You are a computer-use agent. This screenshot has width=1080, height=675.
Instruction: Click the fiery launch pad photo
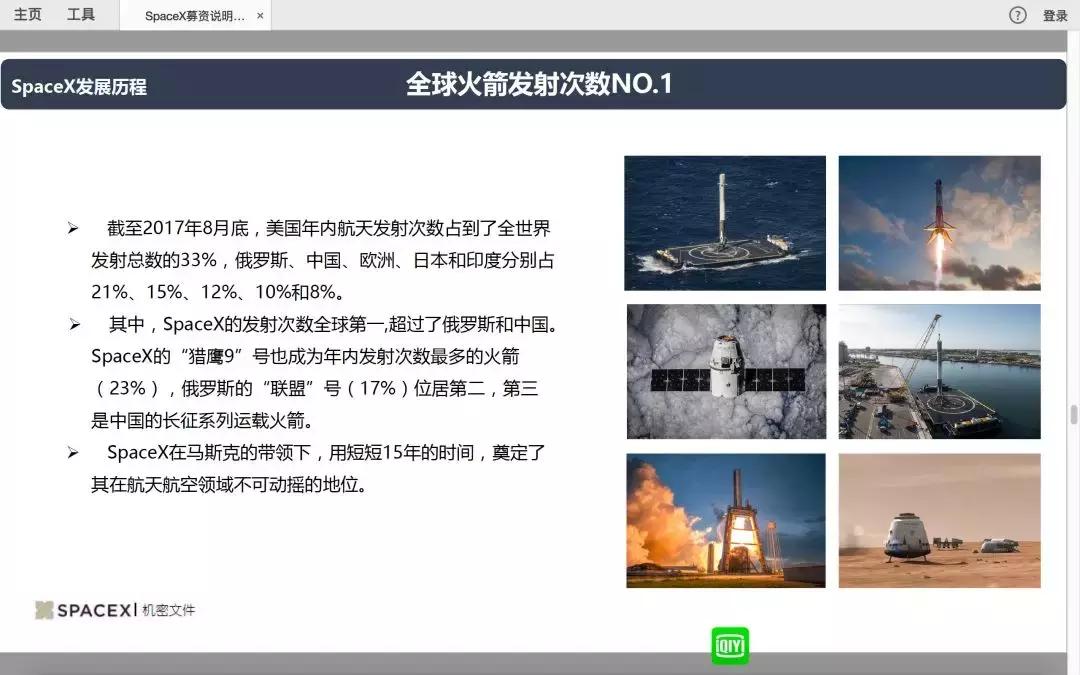[x=724, y=520]
